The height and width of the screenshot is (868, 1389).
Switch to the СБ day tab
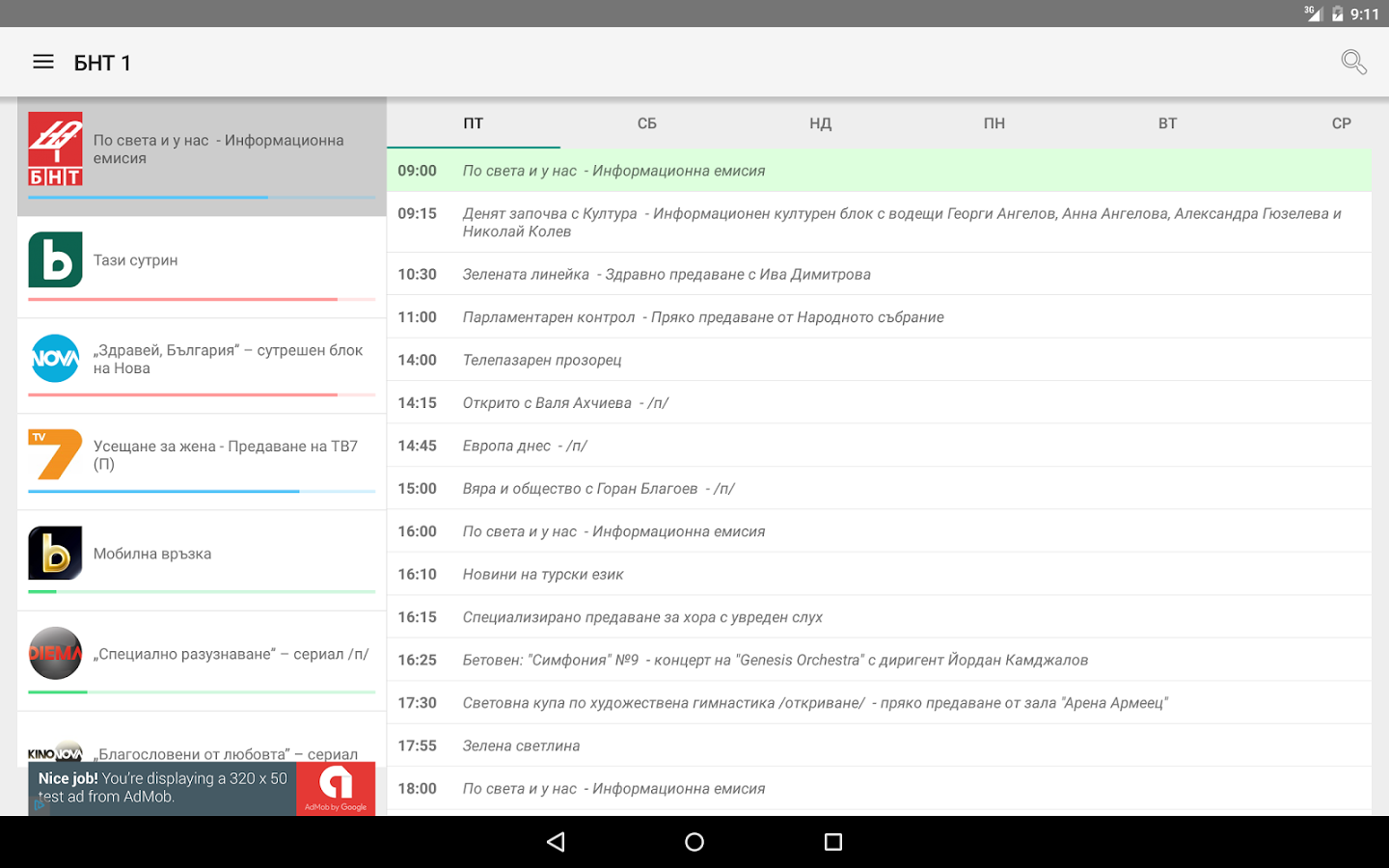click(x=646, y=123)
